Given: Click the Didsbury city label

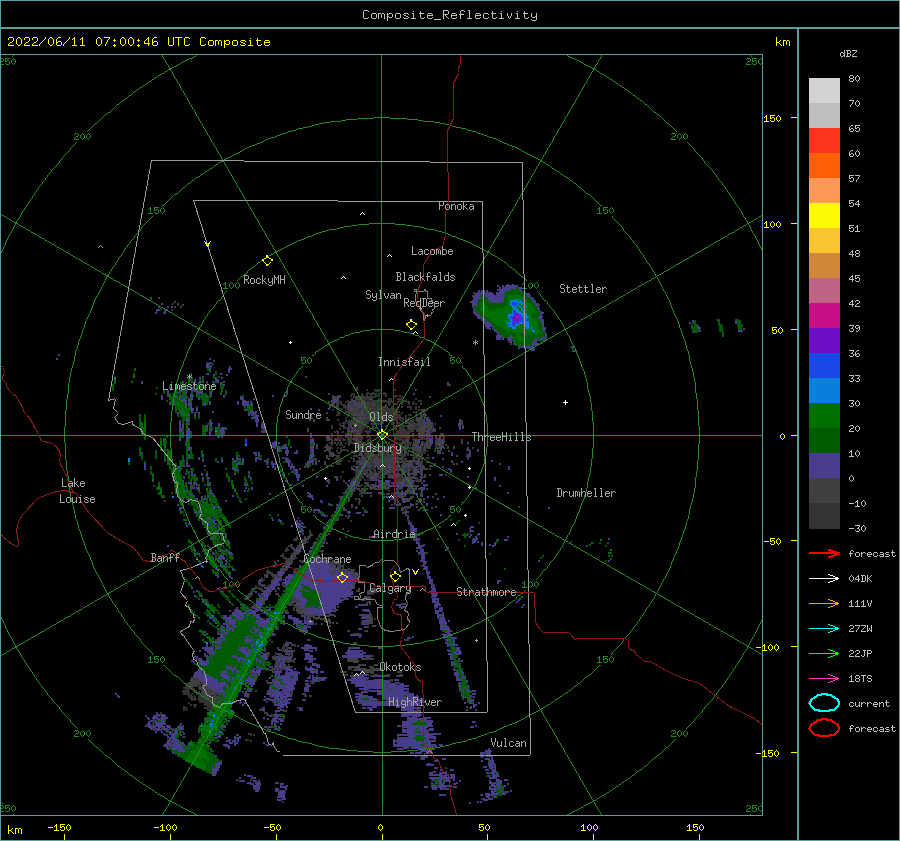Looking at the screenshot, I should pos(377,448).
